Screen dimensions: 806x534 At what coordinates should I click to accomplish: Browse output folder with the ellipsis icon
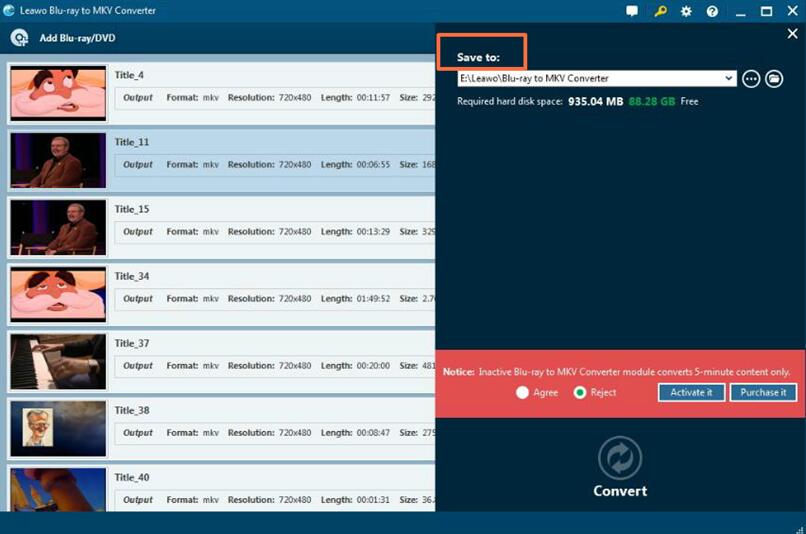point(751,79)
